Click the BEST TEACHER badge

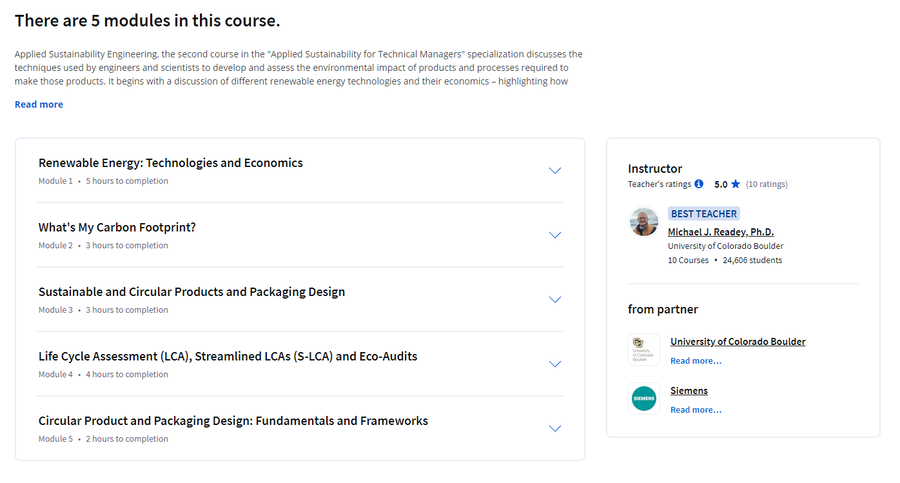[x=704, y=214]
